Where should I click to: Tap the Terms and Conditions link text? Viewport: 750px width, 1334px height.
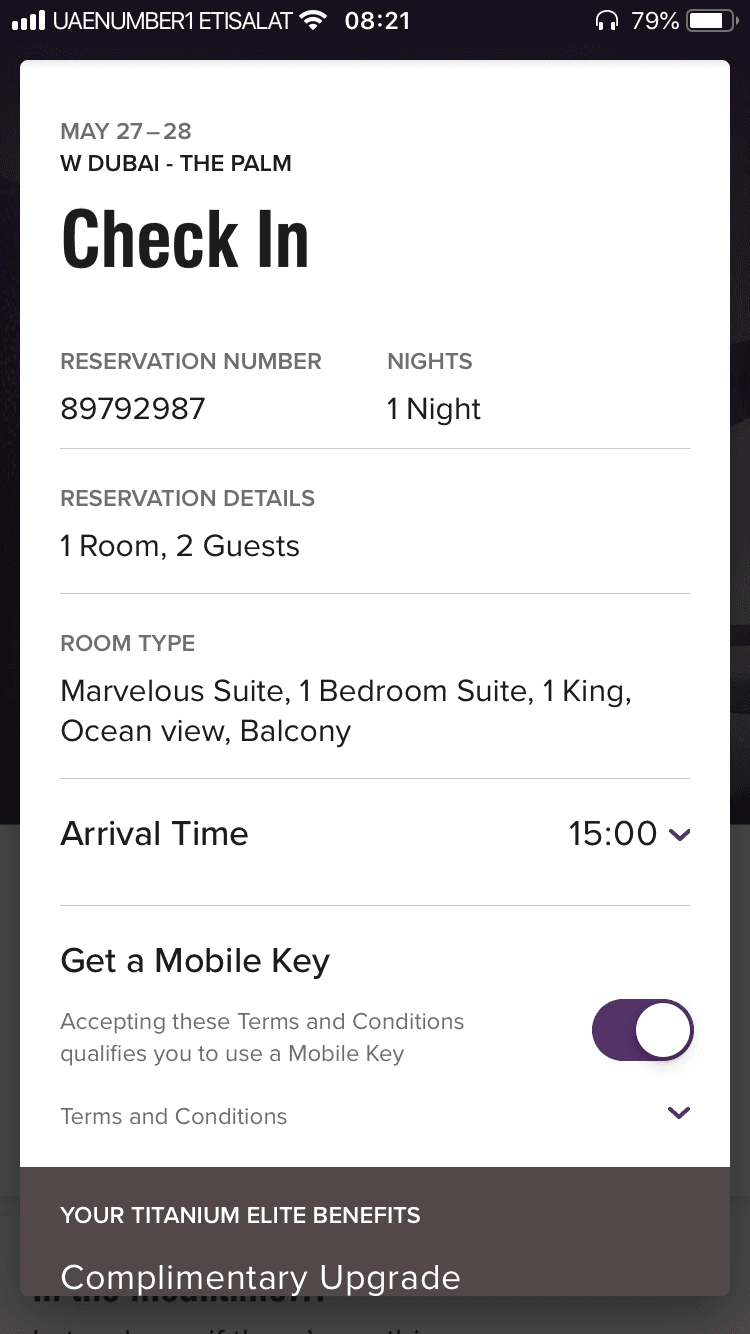[174, 1117]
